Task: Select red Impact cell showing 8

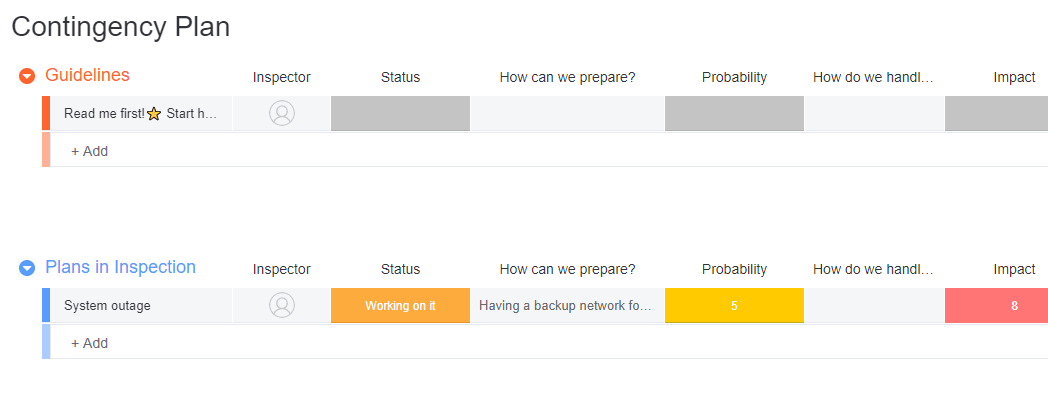Action: pyautogui.click(x=997, y=306)
